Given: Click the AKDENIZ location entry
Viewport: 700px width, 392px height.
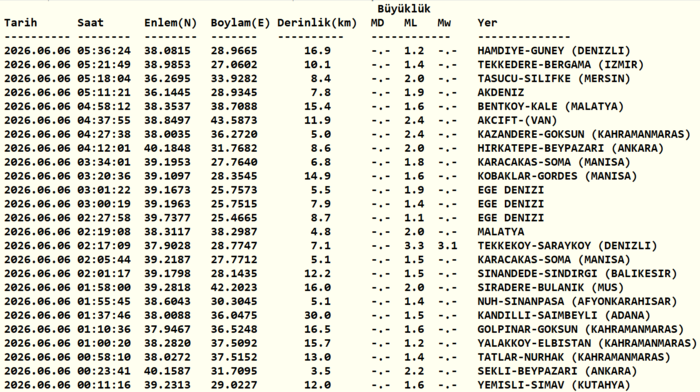Looking at the screenshot, I should (500, 92).
